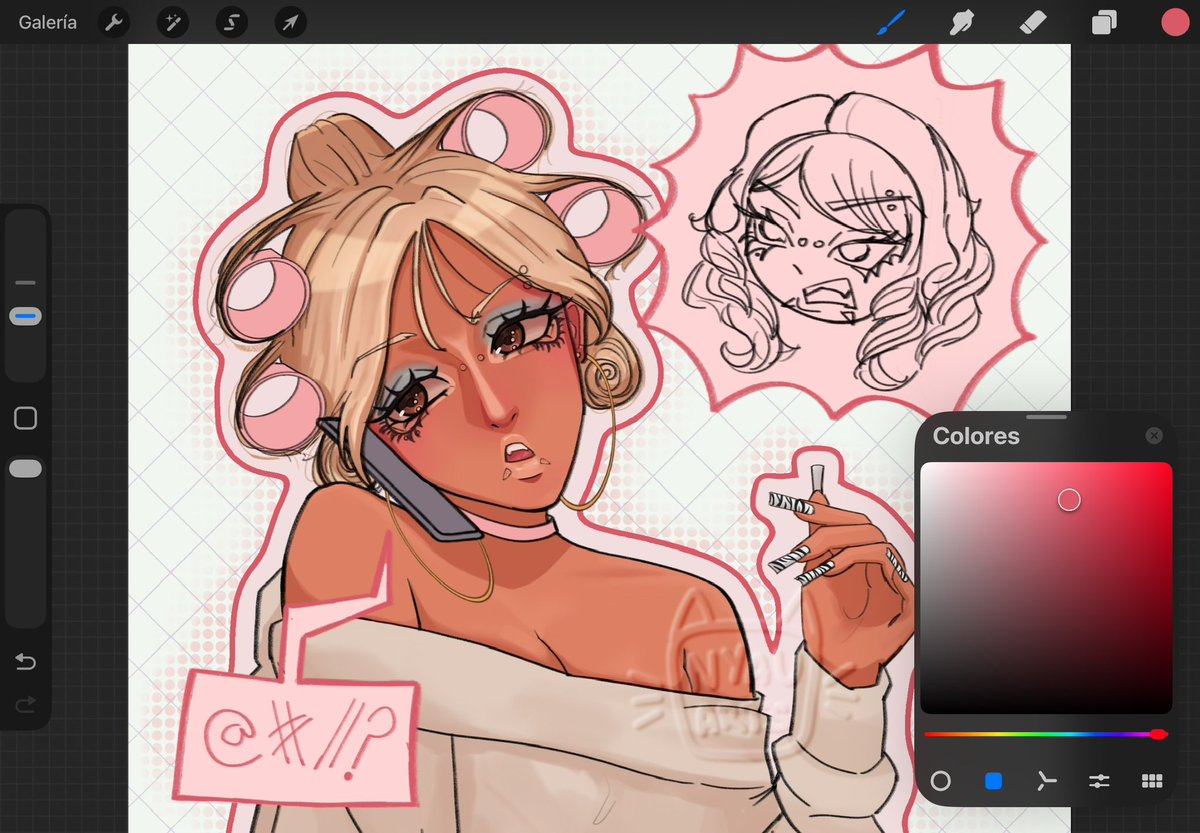Click the Colores panel drag handle bar
Image resolution: width=1200 pixels, height=833 pixels.
coord(1046,416)
